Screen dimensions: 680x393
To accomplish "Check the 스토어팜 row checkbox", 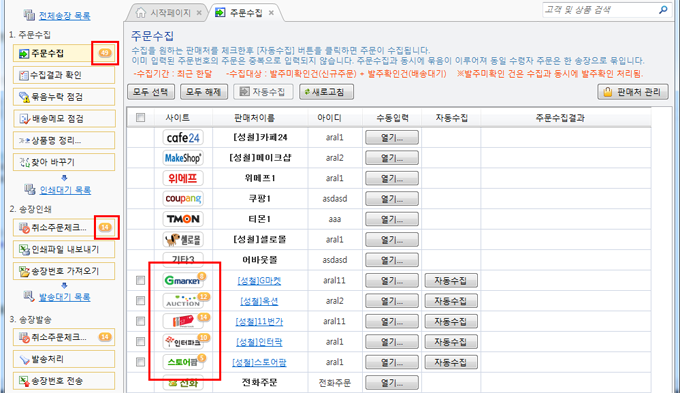I will pyautogui.click(x=141, y=362).
